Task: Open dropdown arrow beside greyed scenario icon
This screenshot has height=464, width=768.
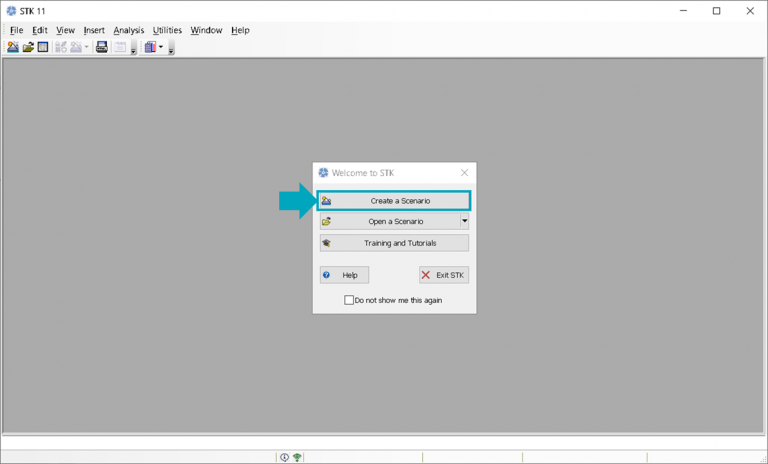Action: (86, 47)
